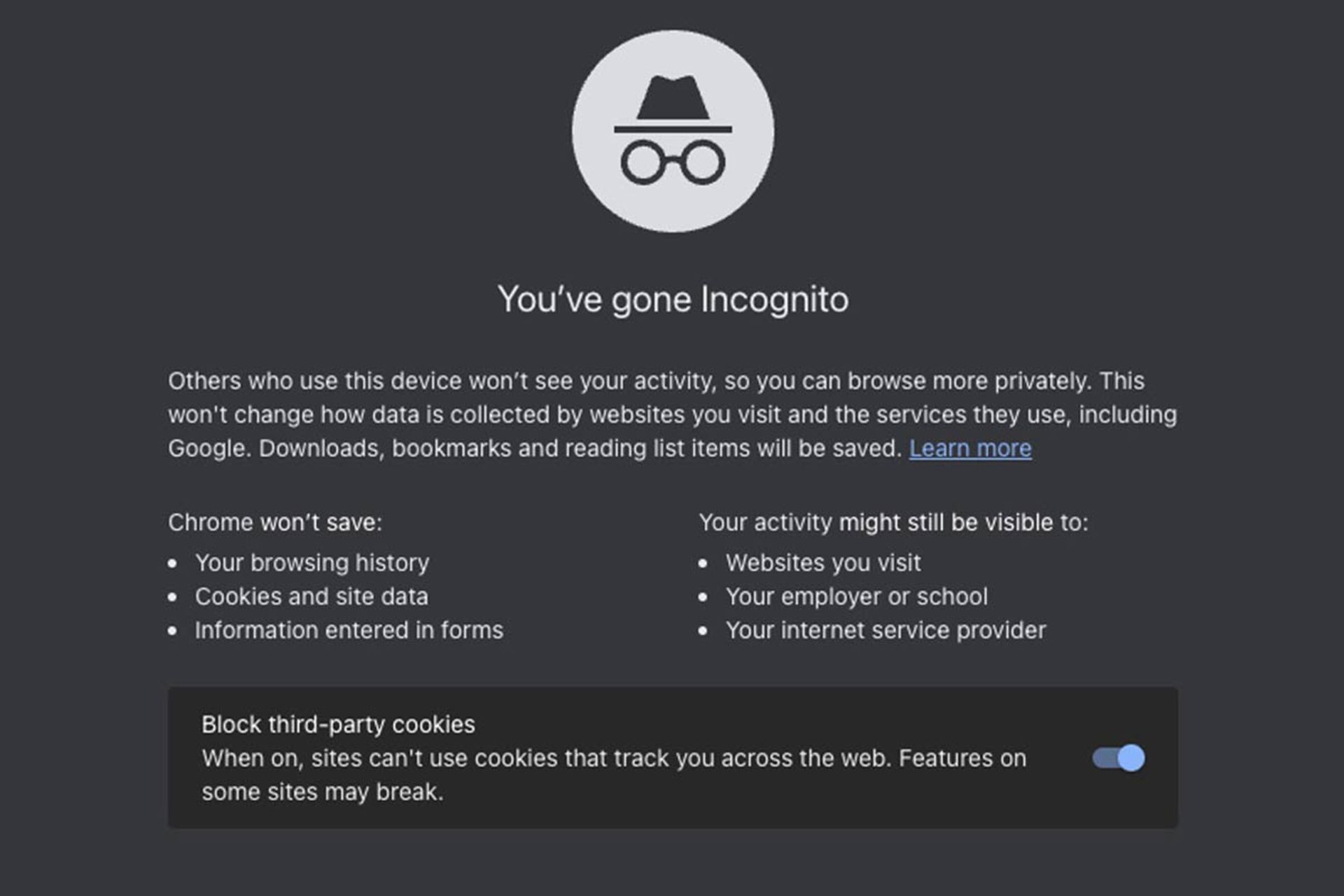The image size is (1344, 896).
Task: Click the circular knob of the cookies switch
Action: (1132, 758)
